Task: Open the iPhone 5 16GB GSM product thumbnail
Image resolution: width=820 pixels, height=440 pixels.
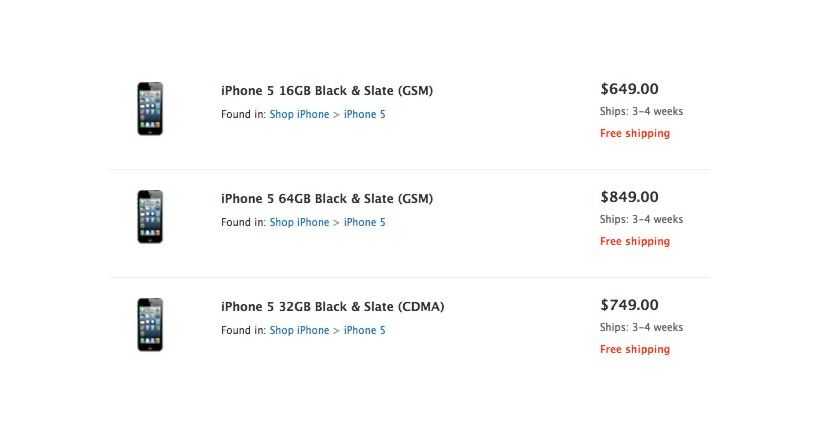Action: pyautogui.click(x=150, y=108)
